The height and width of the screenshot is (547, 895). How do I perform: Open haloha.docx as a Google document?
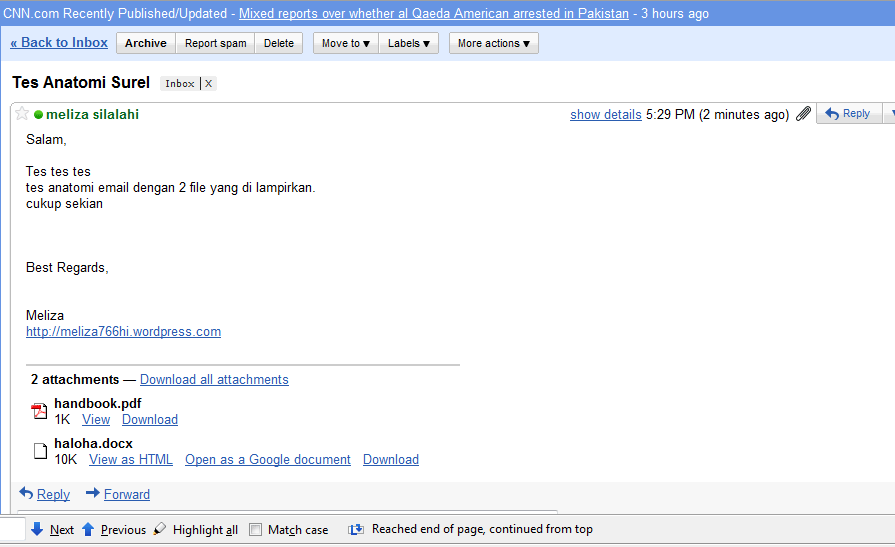(x=268, y=459)
